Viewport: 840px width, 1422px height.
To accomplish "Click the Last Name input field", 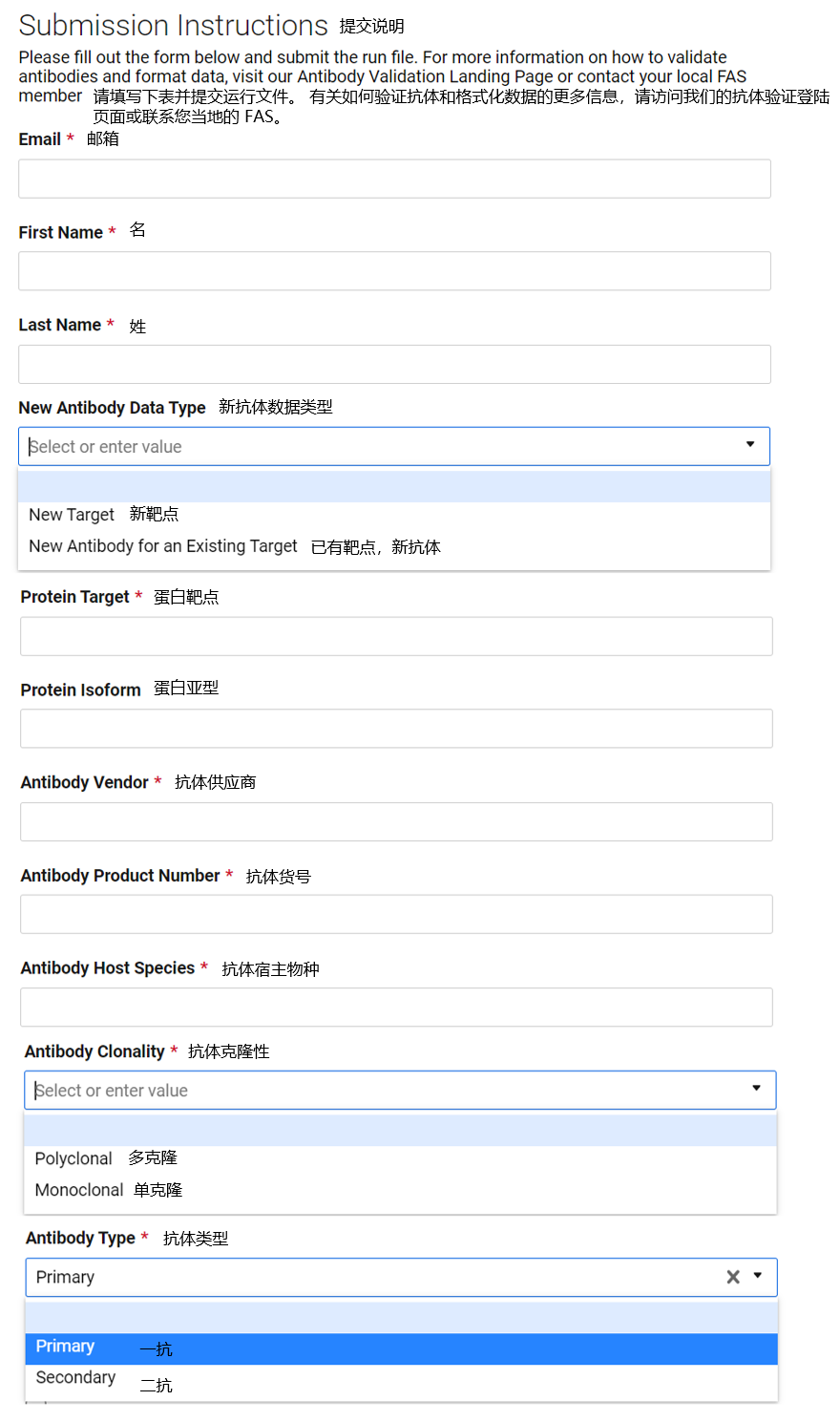I will click(394, 364).
